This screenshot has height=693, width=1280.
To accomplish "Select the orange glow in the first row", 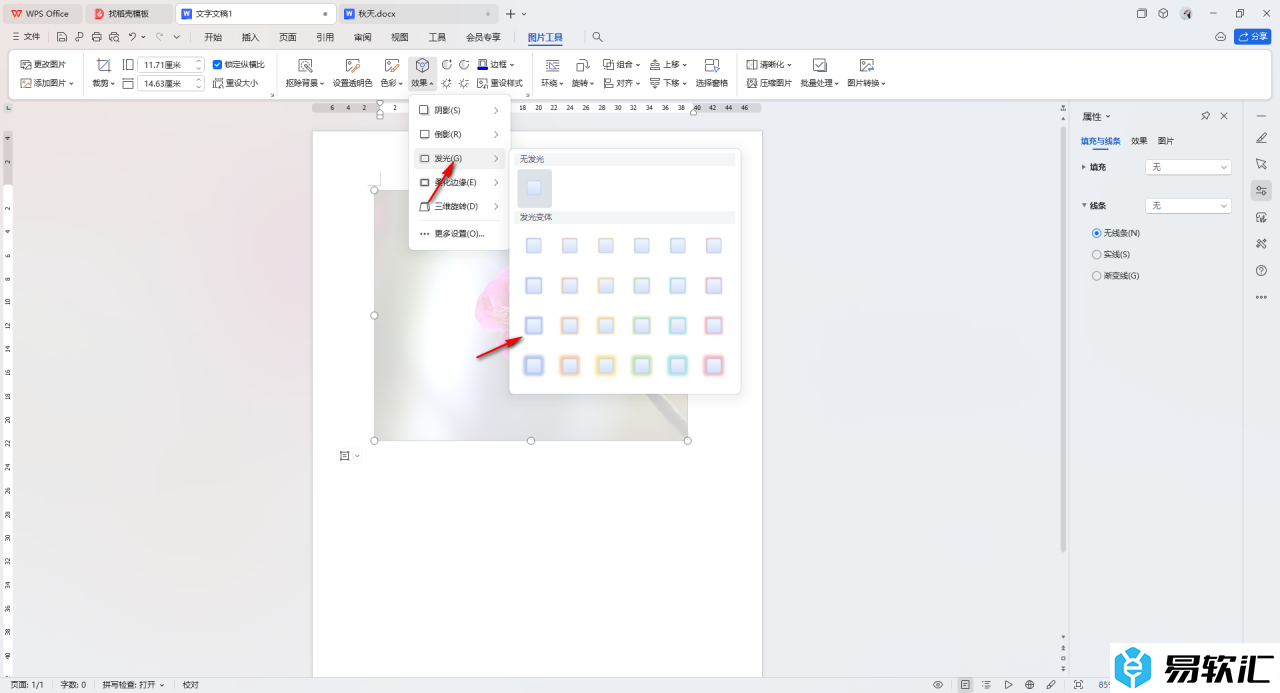I will pyautogui.click(x=570, y=245).
